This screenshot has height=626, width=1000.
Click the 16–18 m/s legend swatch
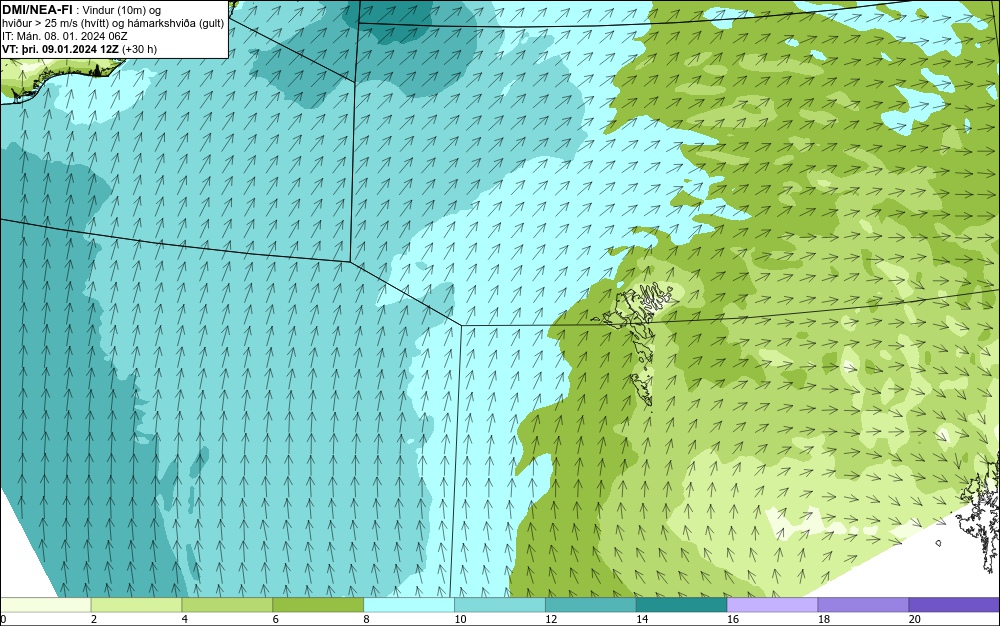(x=772, y=604)
